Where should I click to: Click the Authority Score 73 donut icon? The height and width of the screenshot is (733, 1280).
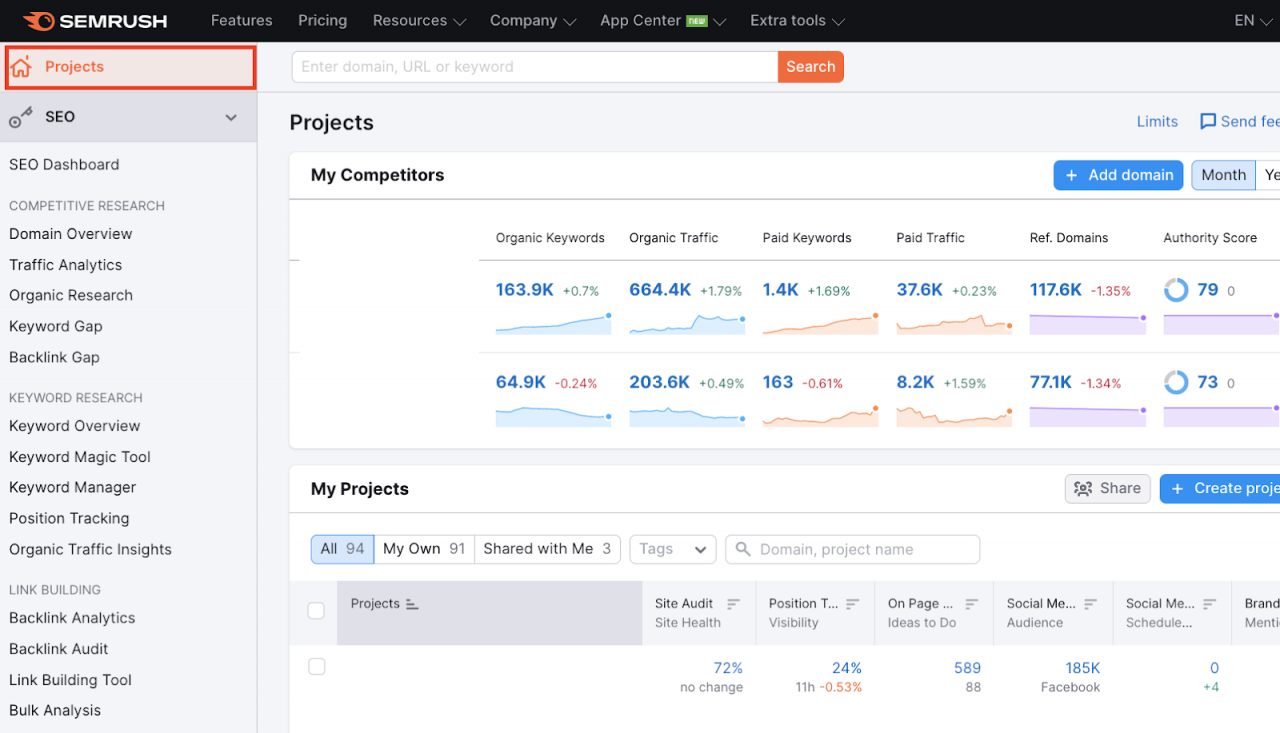pyautogui.click(x=1177, y=382)
